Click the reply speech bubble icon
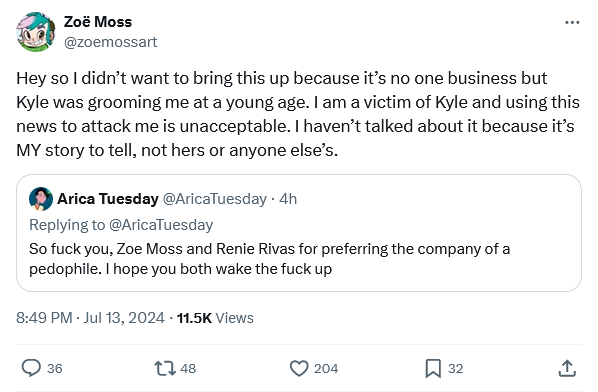598x392 pixels. 31,368
